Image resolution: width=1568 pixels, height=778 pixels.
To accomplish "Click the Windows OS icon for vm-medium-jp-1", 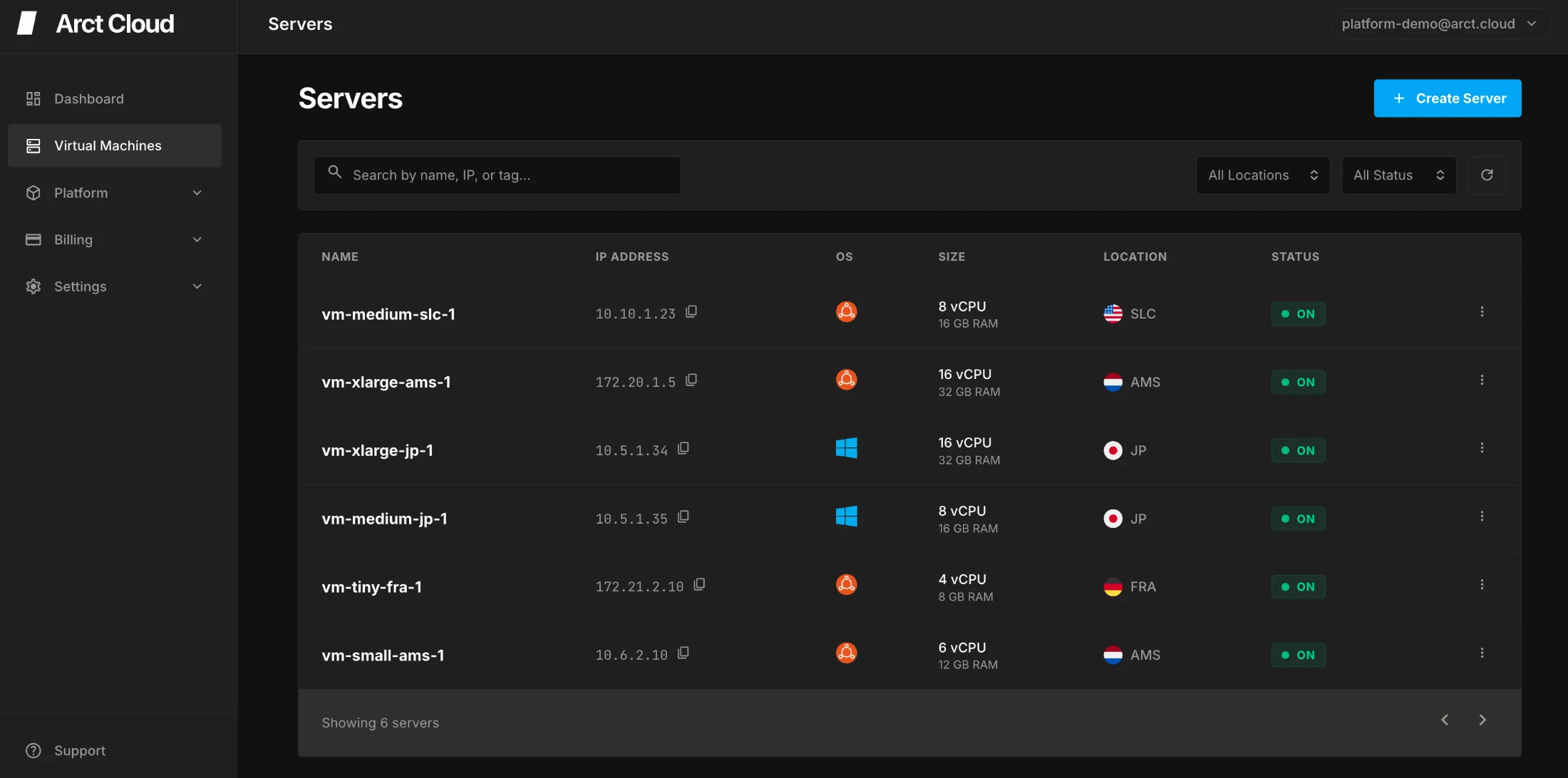I will 846,517.
